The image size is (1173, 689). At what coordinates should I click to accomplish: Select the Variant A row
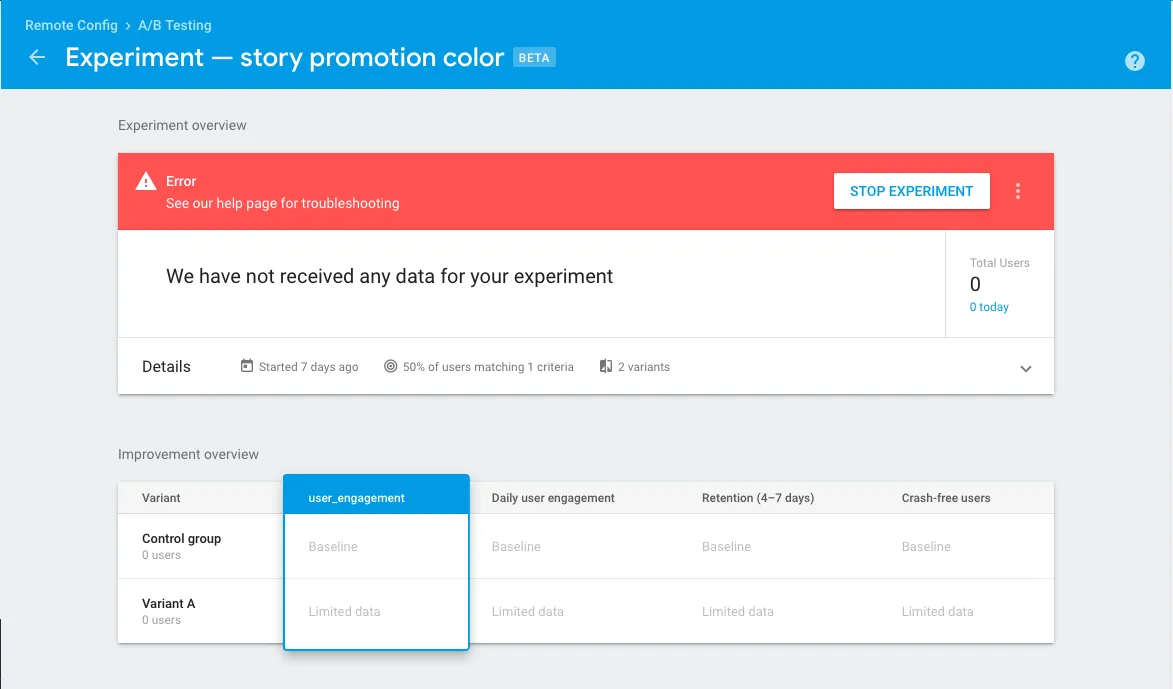(168, 610)
